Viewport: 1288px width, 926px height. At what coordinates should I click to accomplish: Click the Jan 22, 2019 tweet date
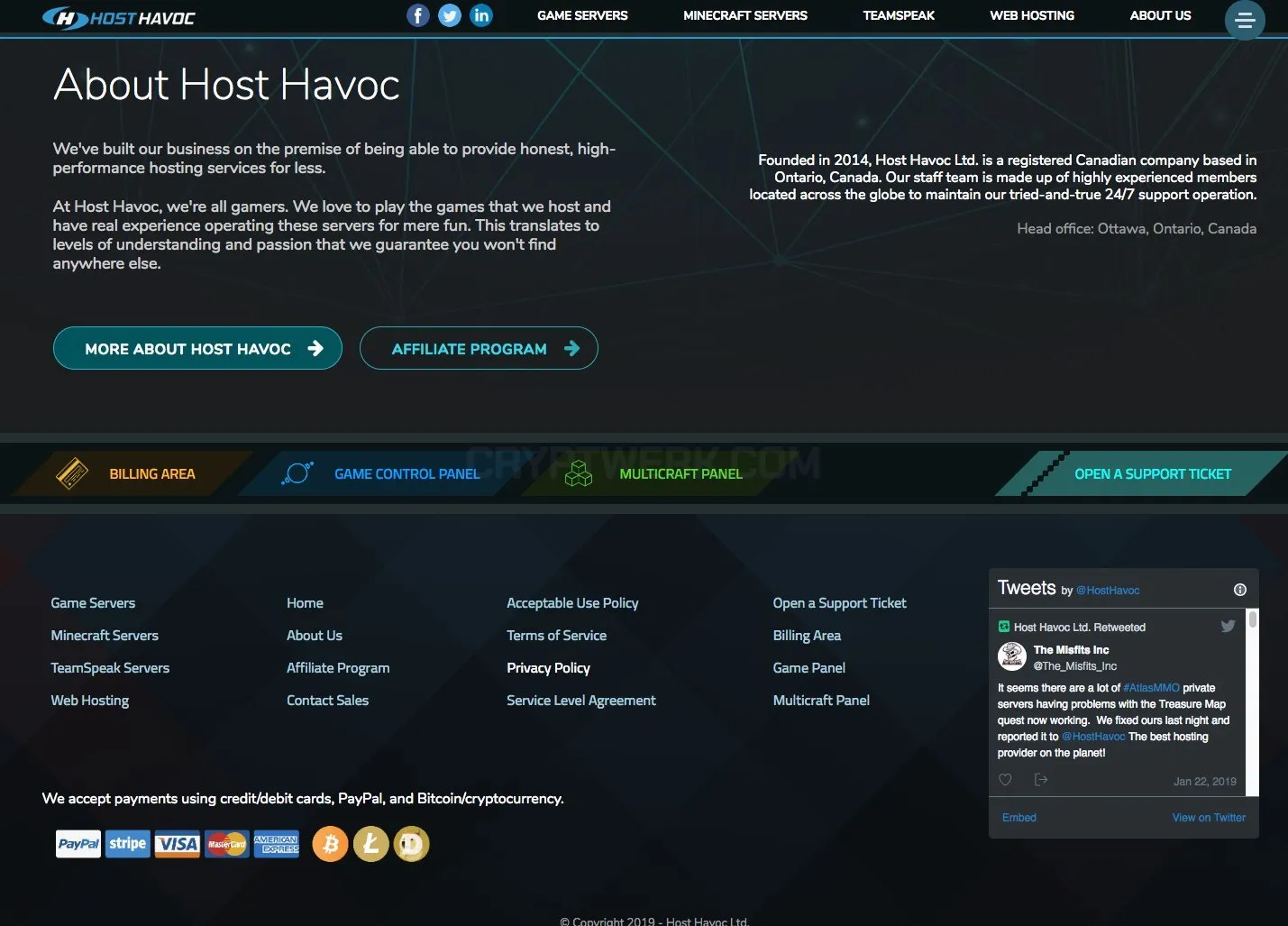coord(1205,782)
